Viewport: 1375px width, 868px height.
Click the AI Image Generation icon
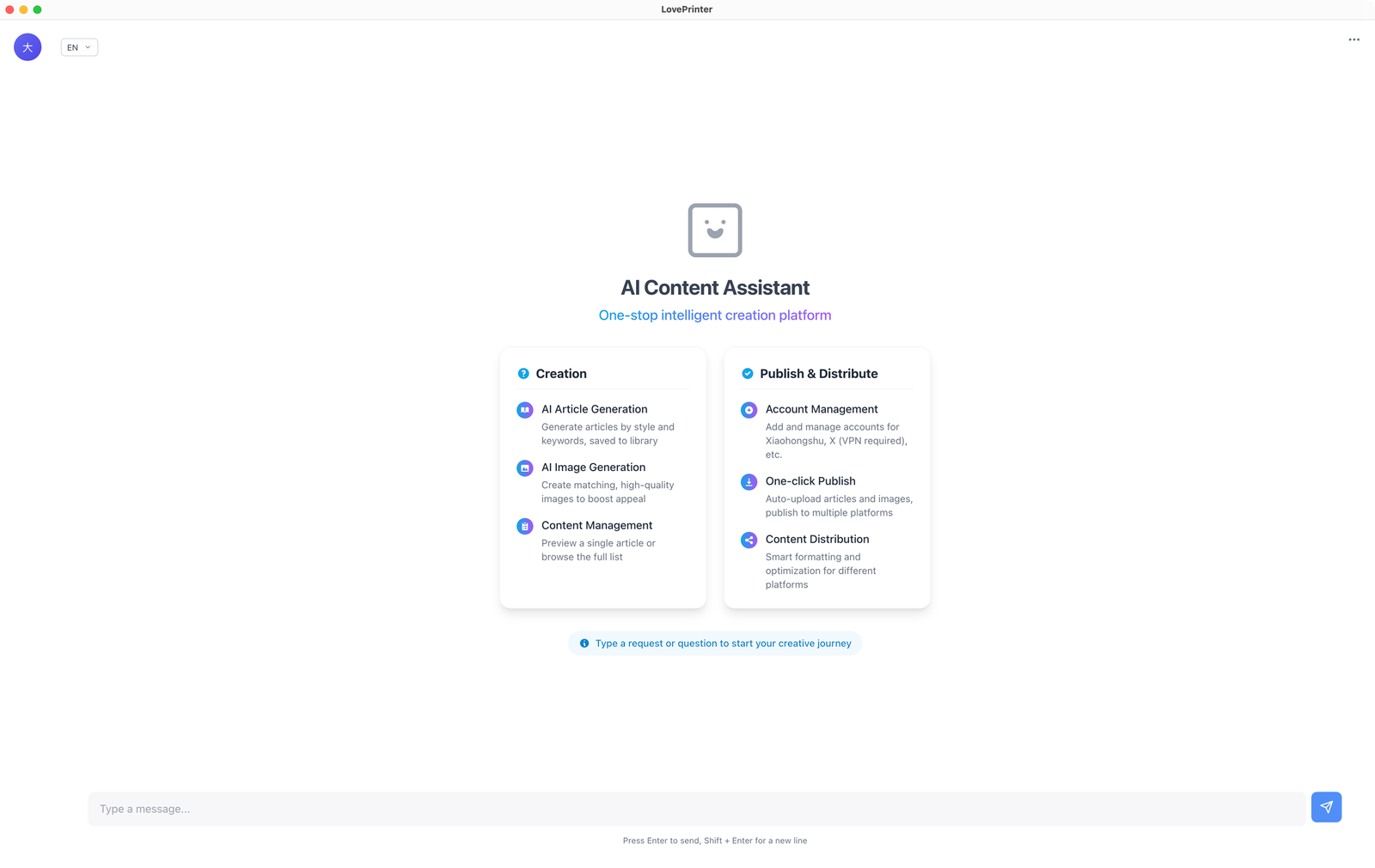[524, 468]
